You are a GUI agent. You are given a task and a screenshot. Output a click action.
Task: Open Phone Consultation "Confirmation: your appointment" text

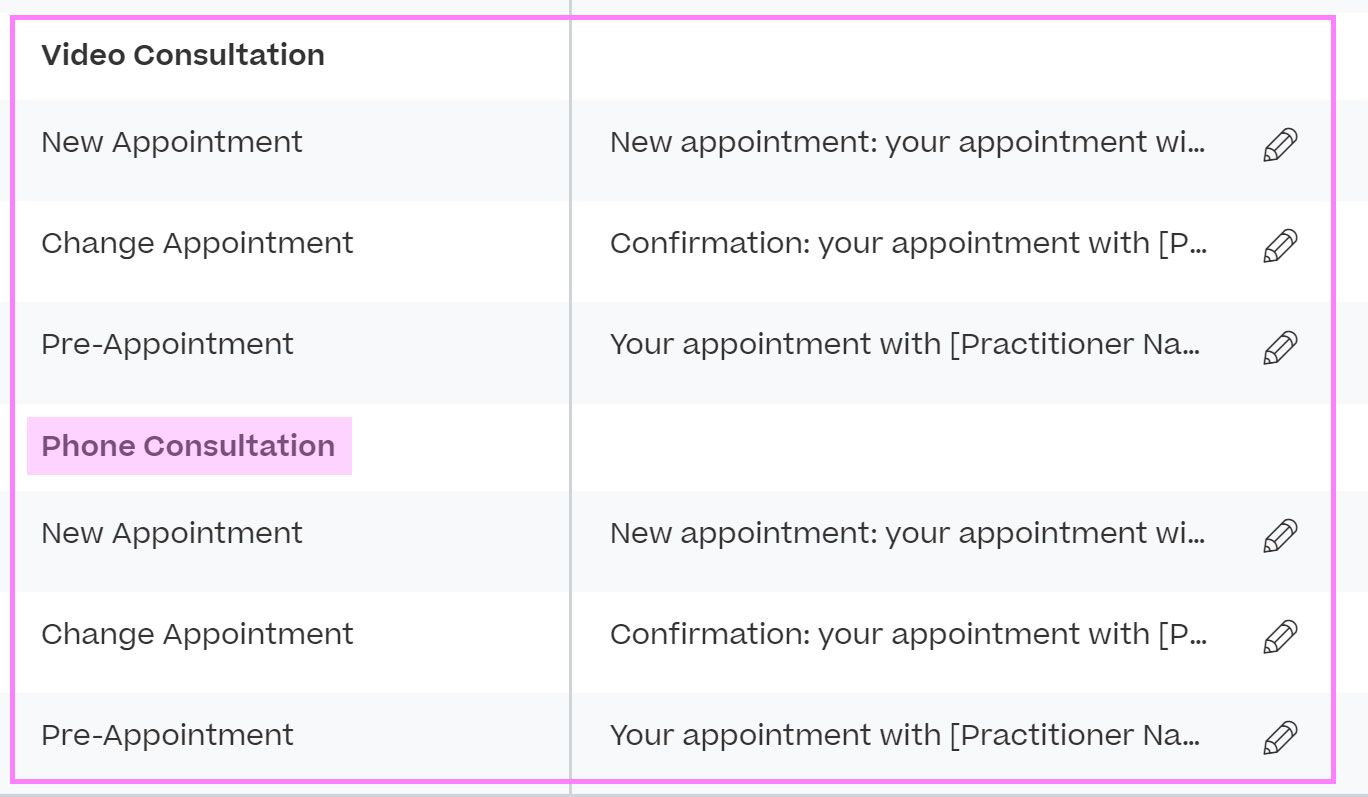pyautogui.click(x=907, y=634)
